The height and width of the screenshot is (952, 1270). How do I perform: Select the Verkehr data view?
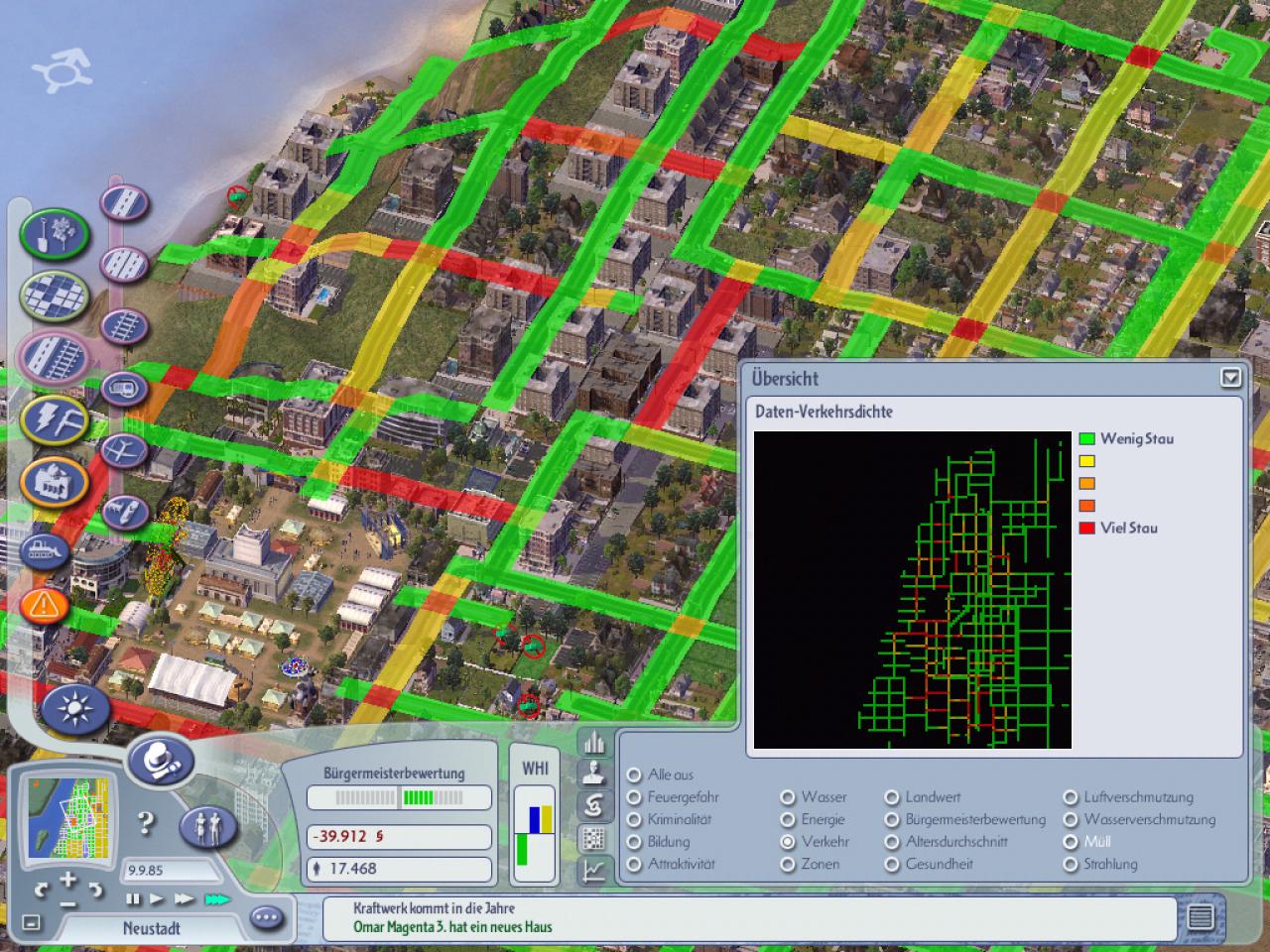(x=788, y=842)
